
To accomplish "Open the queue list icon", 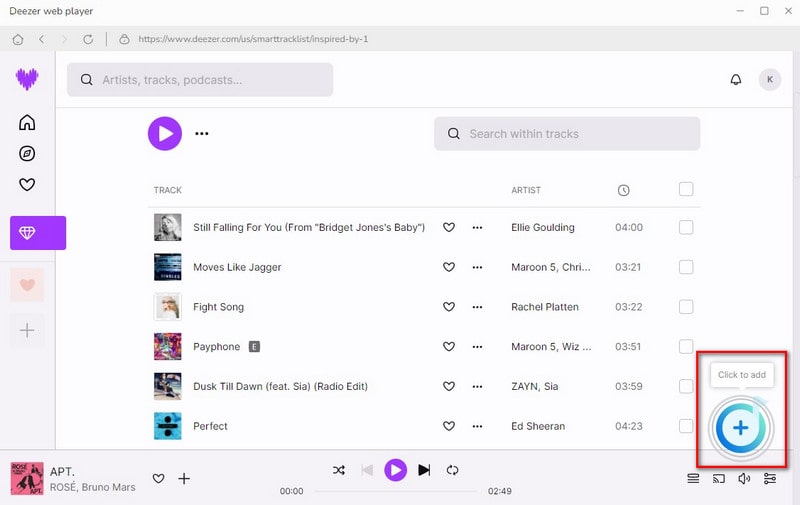I will tap(693, 478).
